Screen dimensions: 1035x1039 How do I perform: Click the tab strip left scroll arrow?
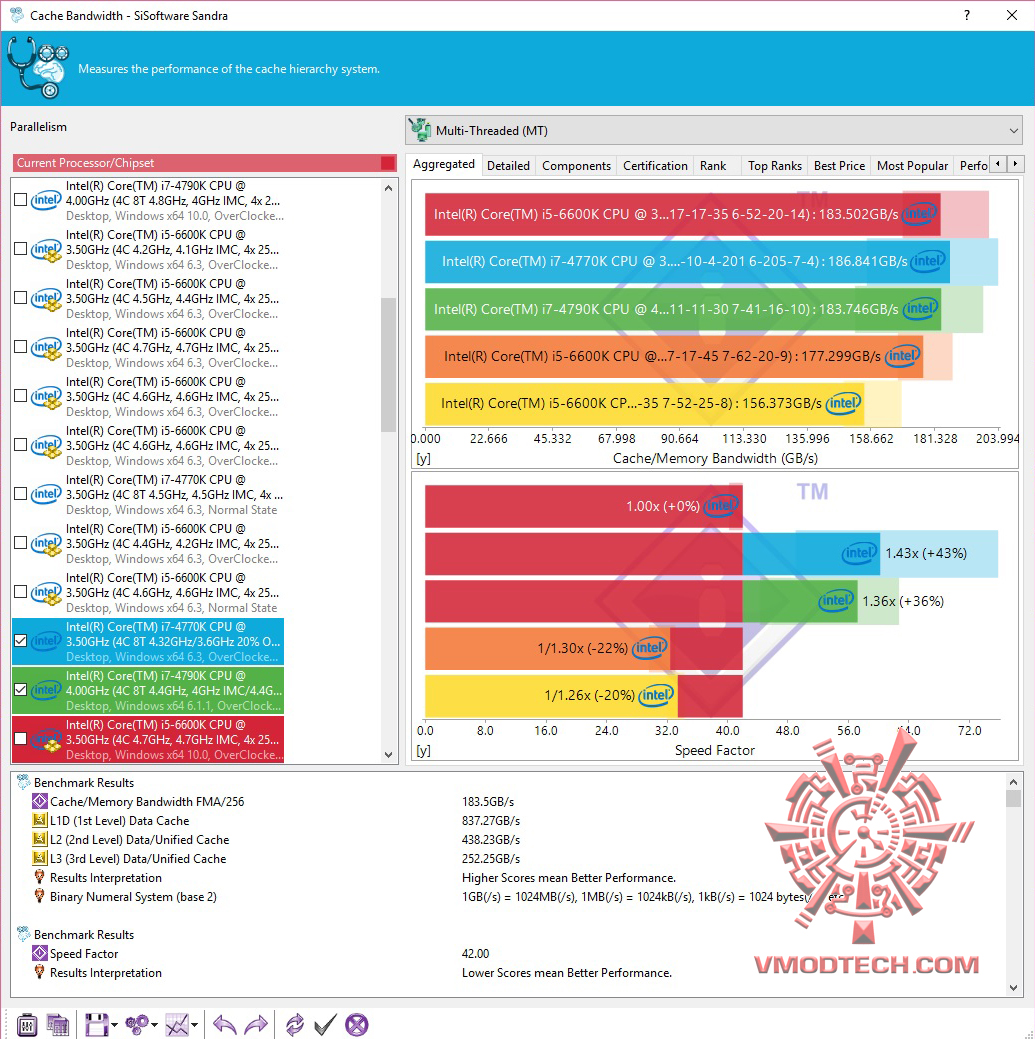[x=998, y=163]
